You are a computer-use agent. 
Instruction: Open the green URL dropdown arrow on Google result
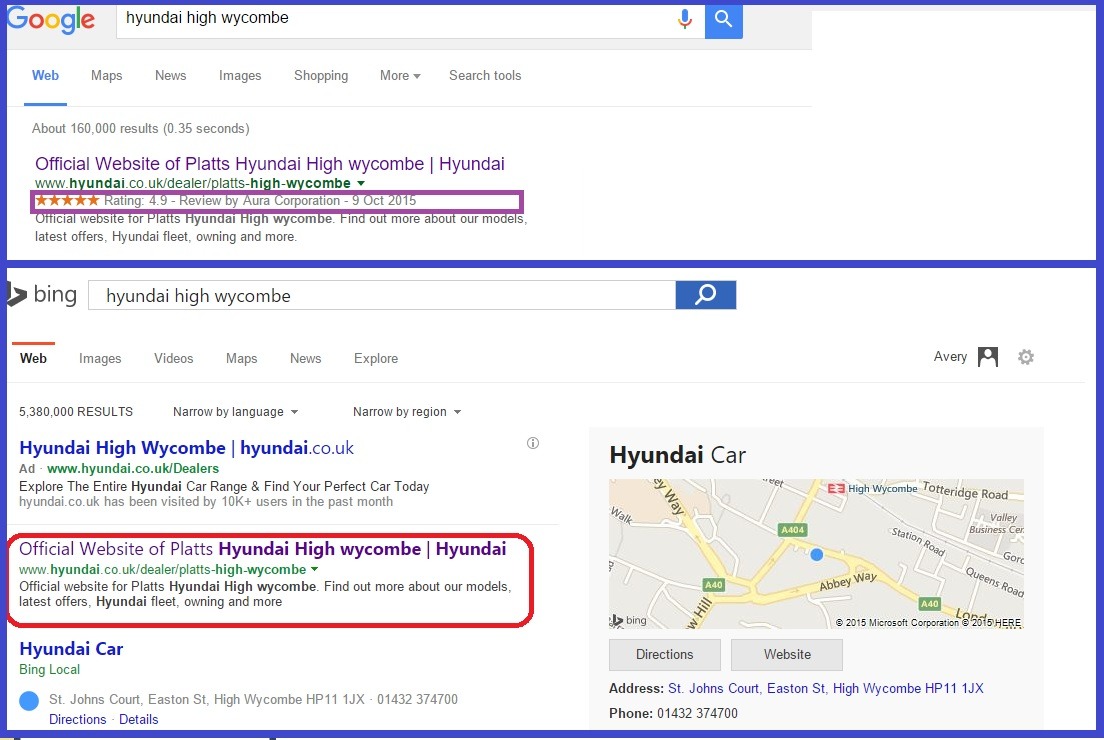click(x=358, y=184)
